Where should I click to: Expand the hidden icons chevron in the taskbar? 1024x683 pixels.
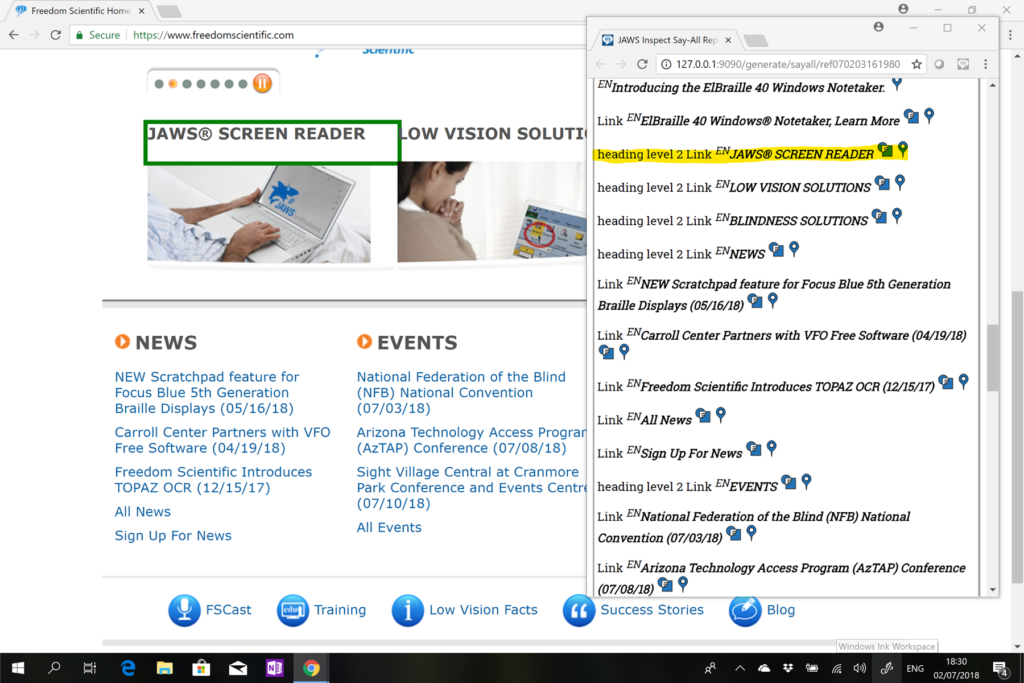[x=739, y=668]
